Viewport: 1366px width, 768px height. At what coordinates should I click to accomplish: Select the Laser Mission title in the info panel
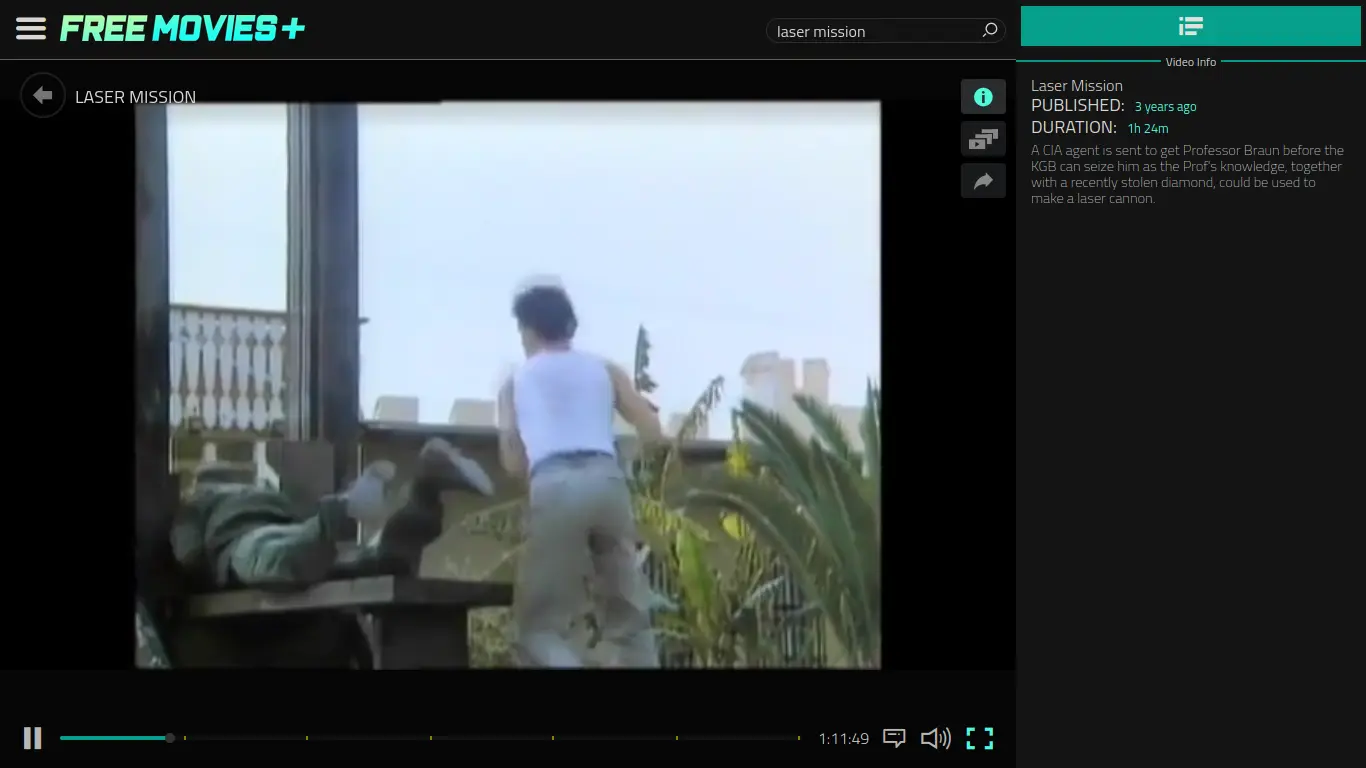click(1077, 86)
